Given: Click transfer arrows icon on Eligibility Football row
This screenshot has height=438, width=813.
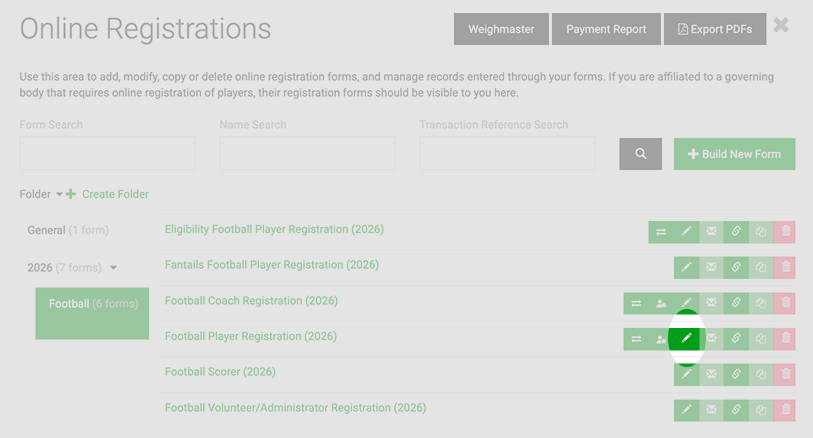Looking at the screenshot, I should pos(661,232).
